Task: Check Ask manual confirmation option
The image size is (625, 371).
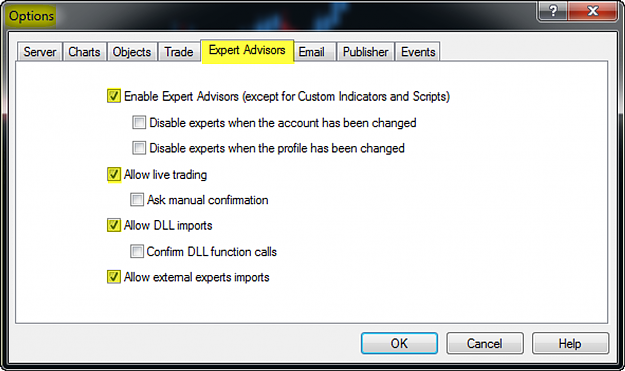Action: (x=137, y=200)
